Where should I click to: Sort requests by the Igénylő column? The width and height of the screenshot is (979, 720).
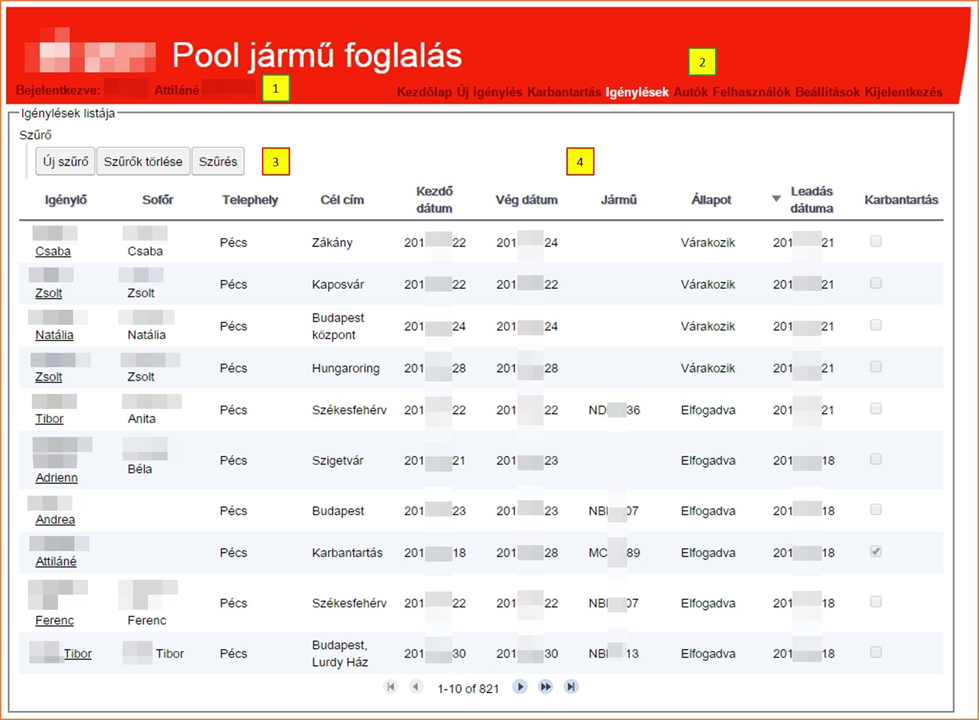tap(66, 200)
